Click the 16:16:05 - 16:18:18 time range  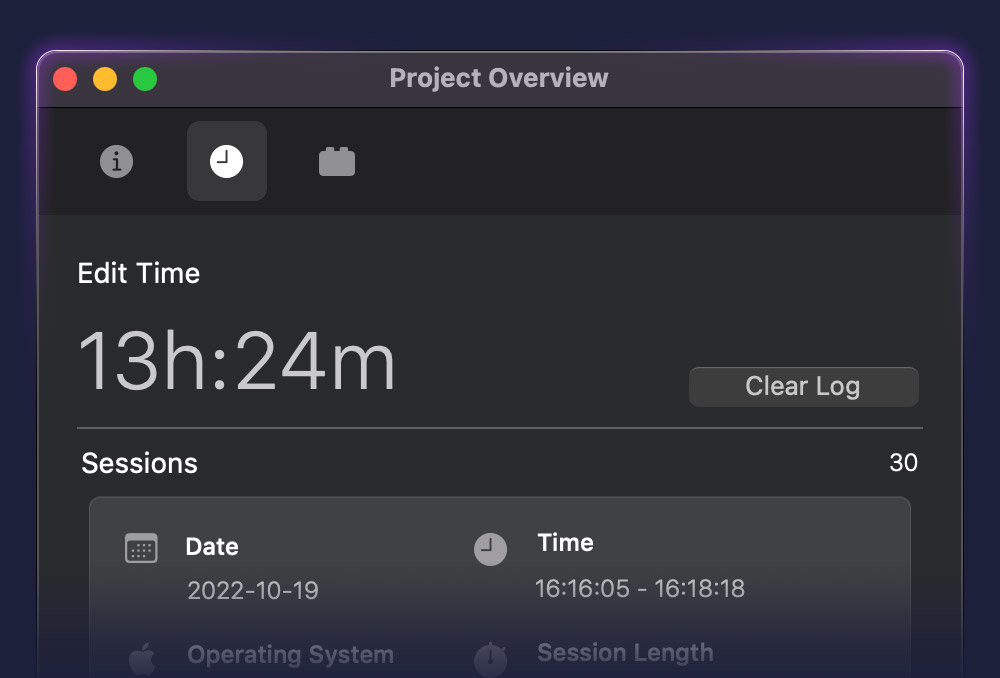tap(641, 589)
